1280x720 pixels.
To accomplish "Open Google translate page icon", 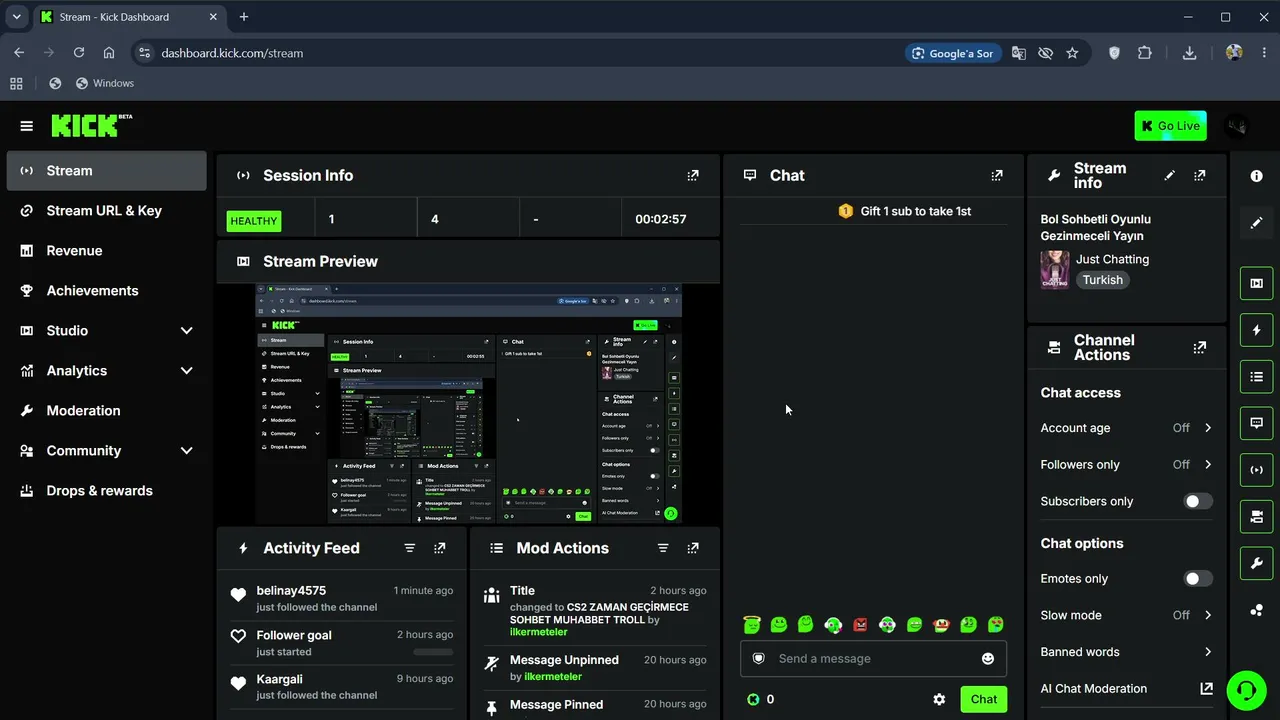I will click(x=1019, y=53).
